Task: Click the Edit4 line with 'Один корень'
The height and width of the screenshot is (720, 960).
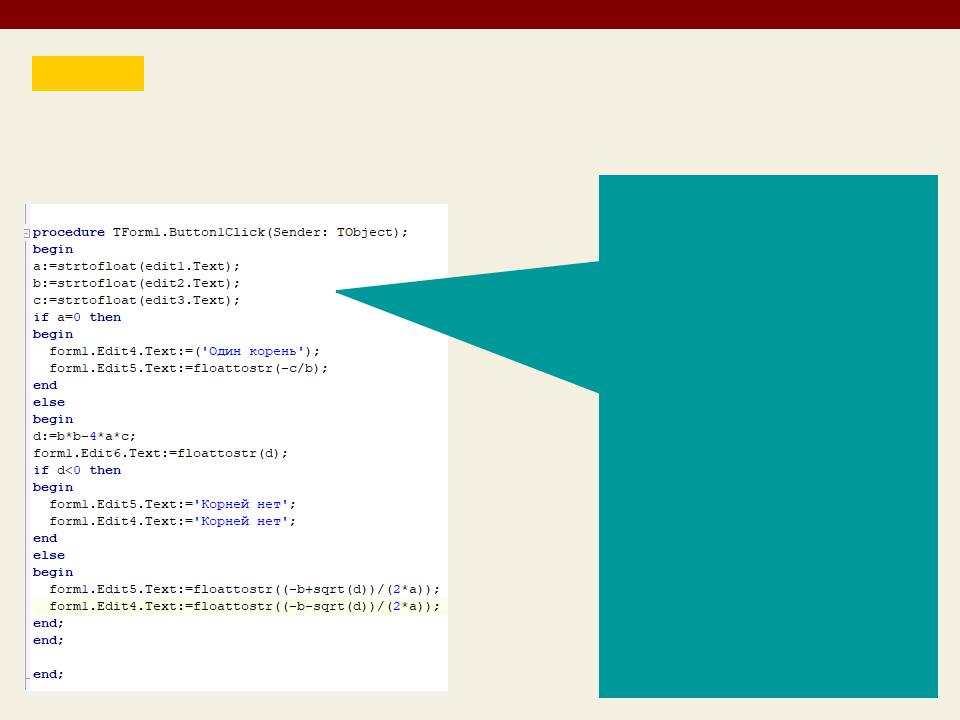Action: [x=184, y=351]
